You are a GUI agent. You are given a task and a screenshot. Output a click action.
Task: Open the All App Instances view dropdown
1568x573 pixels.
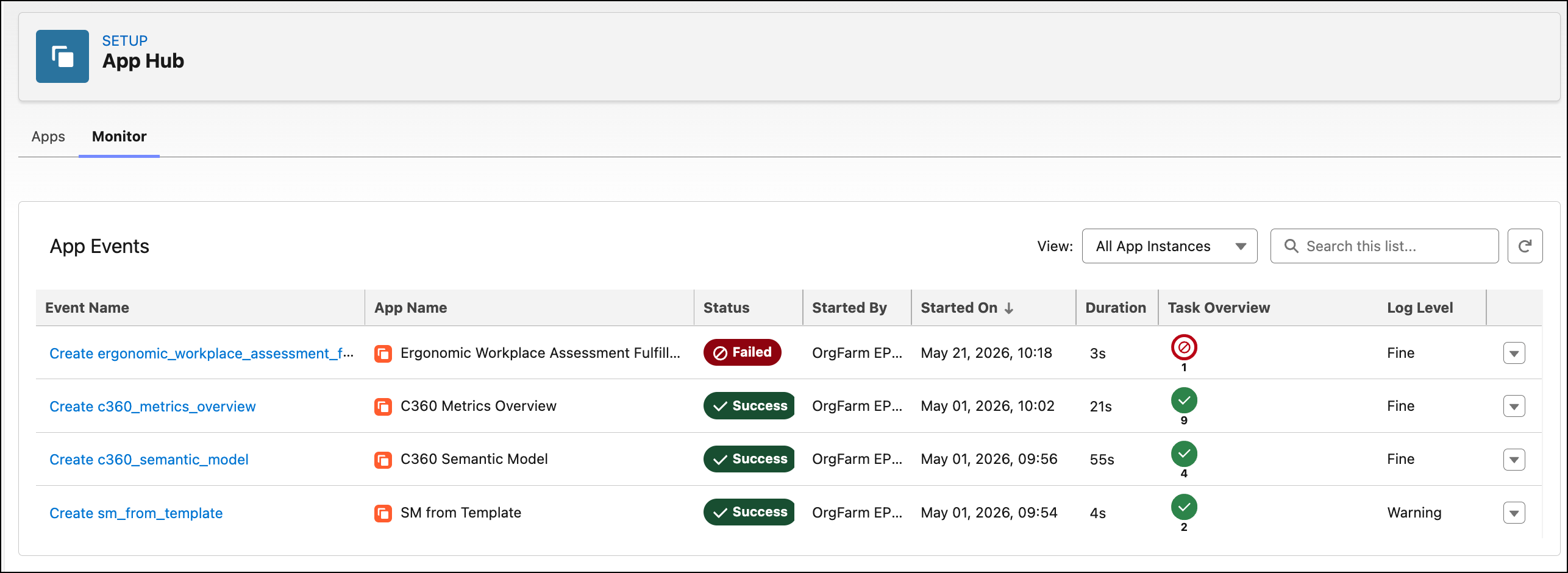[1169, 246]
